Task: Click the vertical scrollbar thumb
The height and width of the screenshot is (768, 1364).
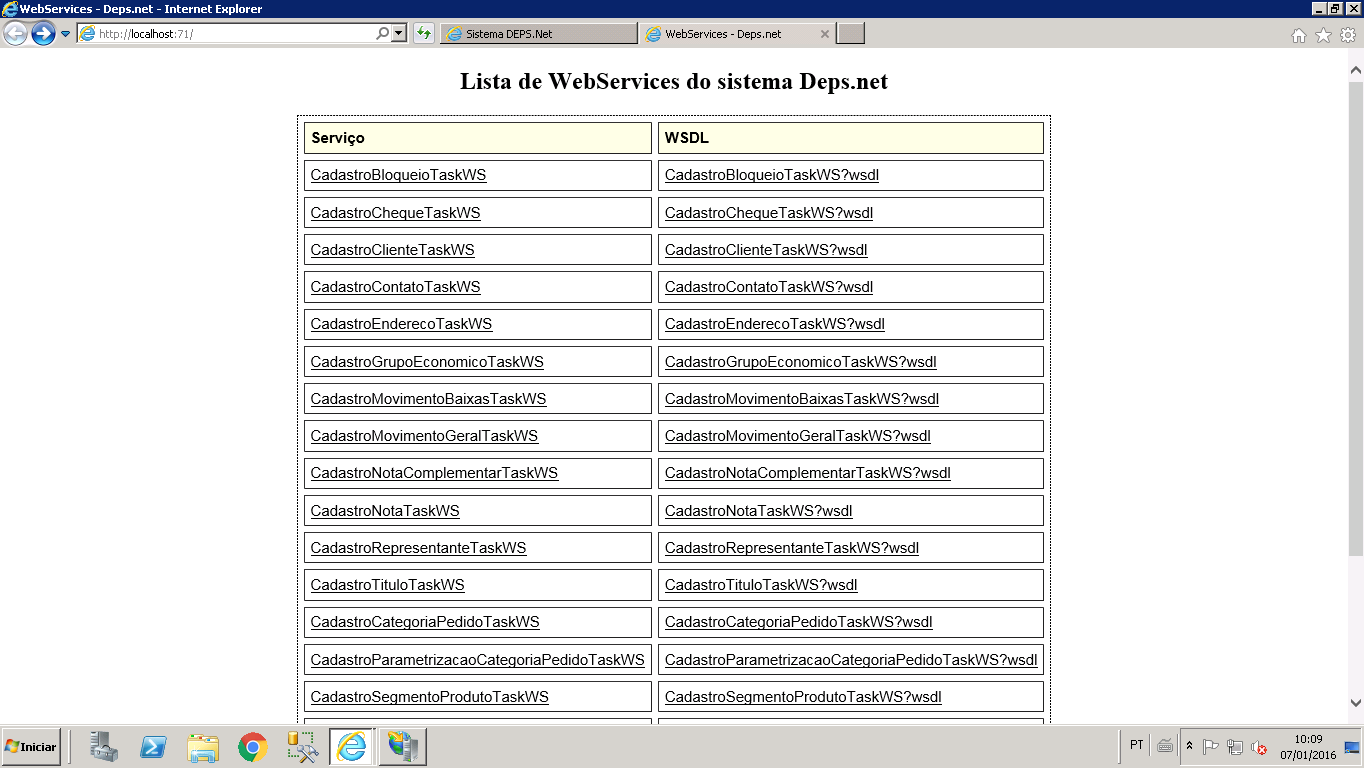Action: [1356, 318]
